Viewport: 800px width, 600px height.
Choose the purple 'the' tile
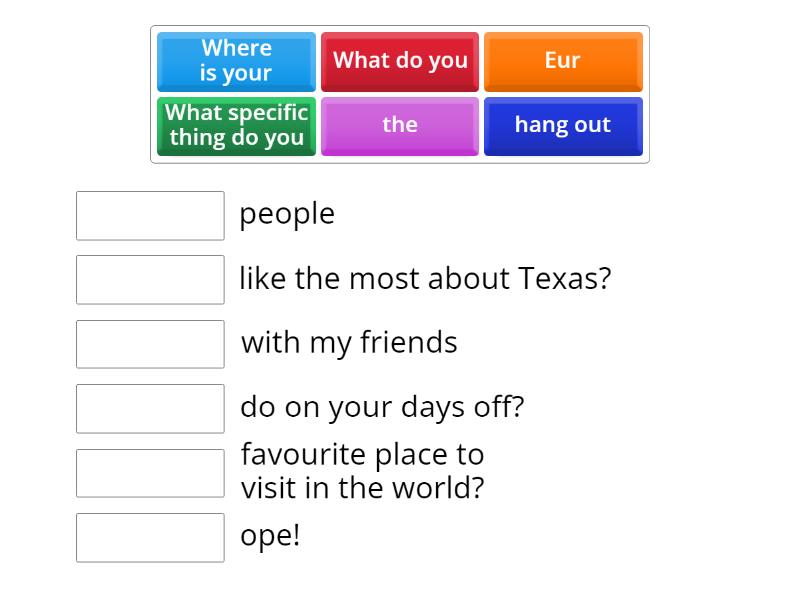pyautogui.click(x=400, y=126)
